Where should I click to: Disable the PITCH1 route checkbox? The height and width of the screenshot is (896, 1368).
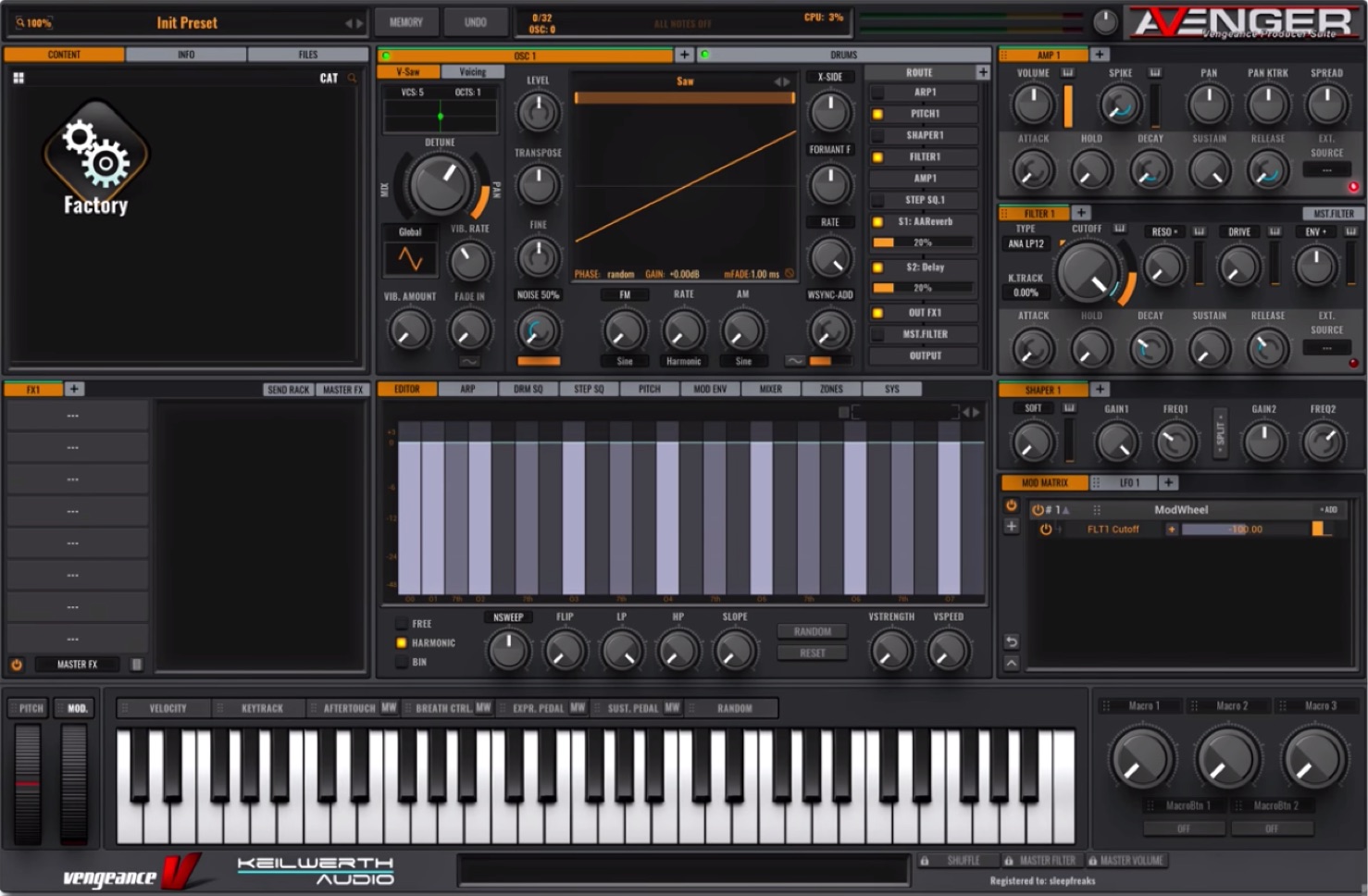tap(877, 114)
